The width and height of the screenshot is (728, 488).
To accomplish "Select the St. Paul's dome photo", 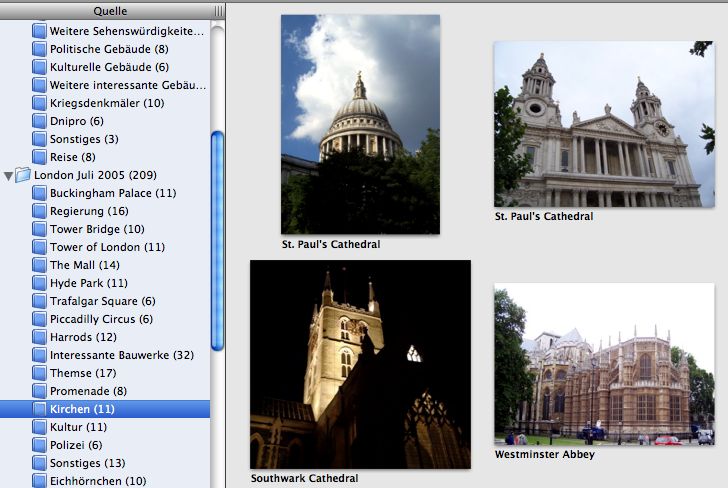I will [360, 124].
